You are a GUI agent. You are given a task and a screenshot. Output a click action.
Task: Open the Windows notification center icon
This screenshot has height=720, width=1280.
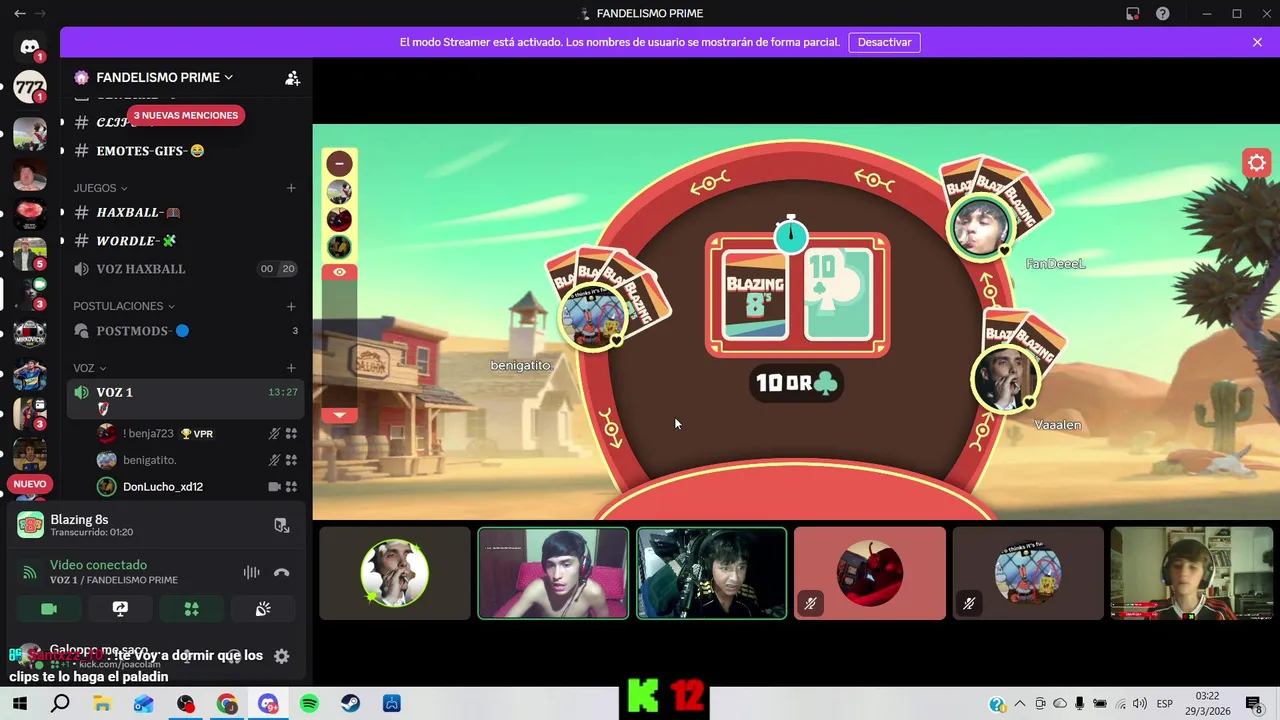pos(1254,704)
